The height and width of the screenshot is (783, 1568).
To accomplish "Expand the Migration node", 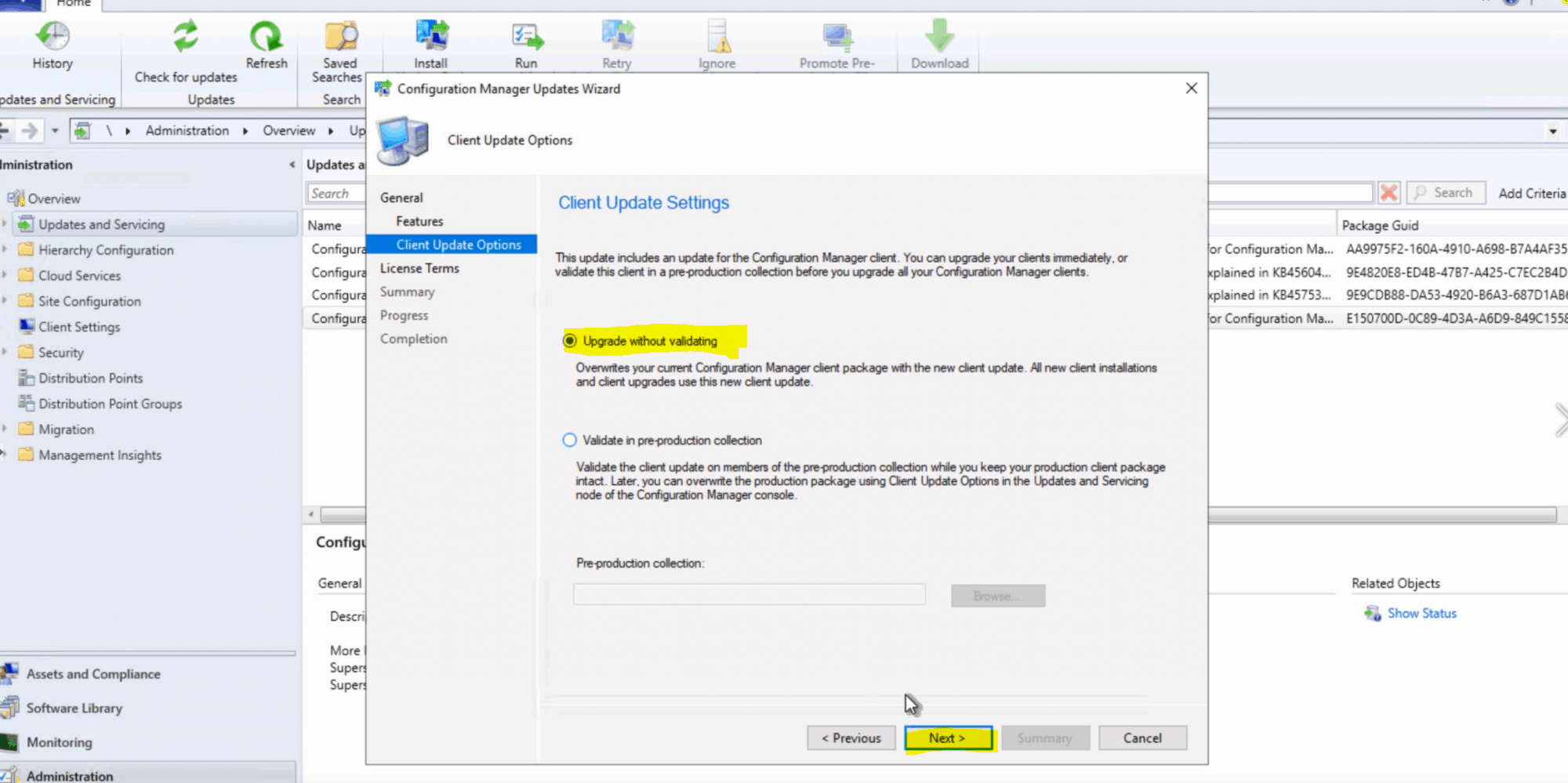I will tap(5, 430).
